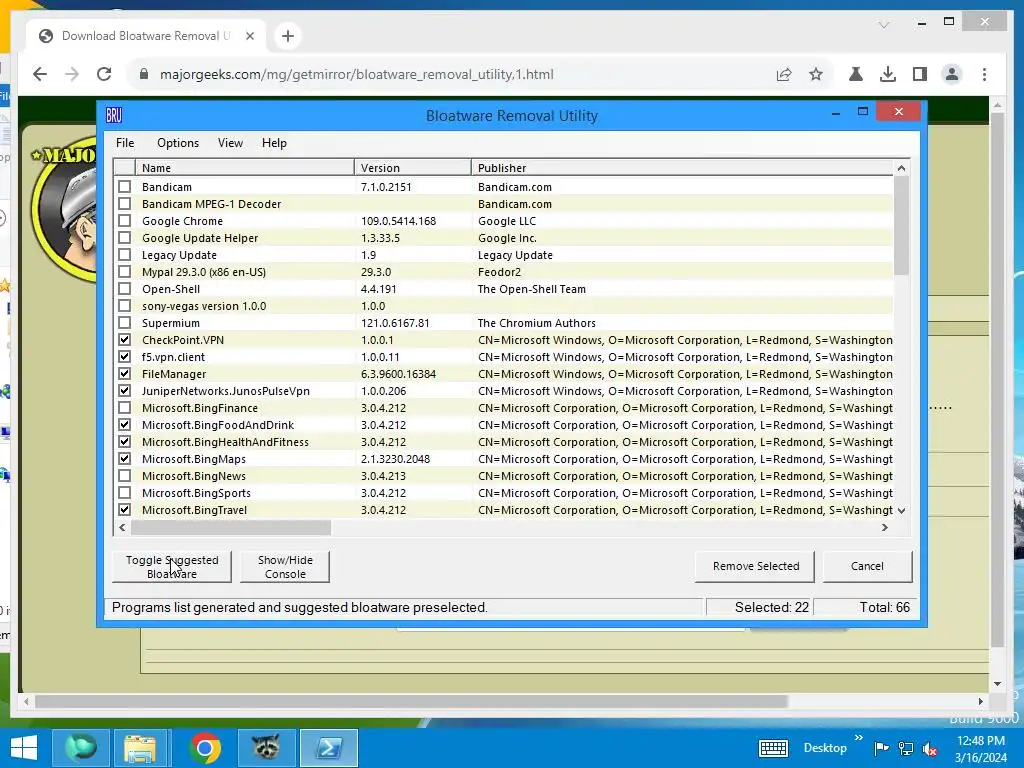Switch to PowerShell in the taskbar
1024x768 pixels.
point(328,748)
